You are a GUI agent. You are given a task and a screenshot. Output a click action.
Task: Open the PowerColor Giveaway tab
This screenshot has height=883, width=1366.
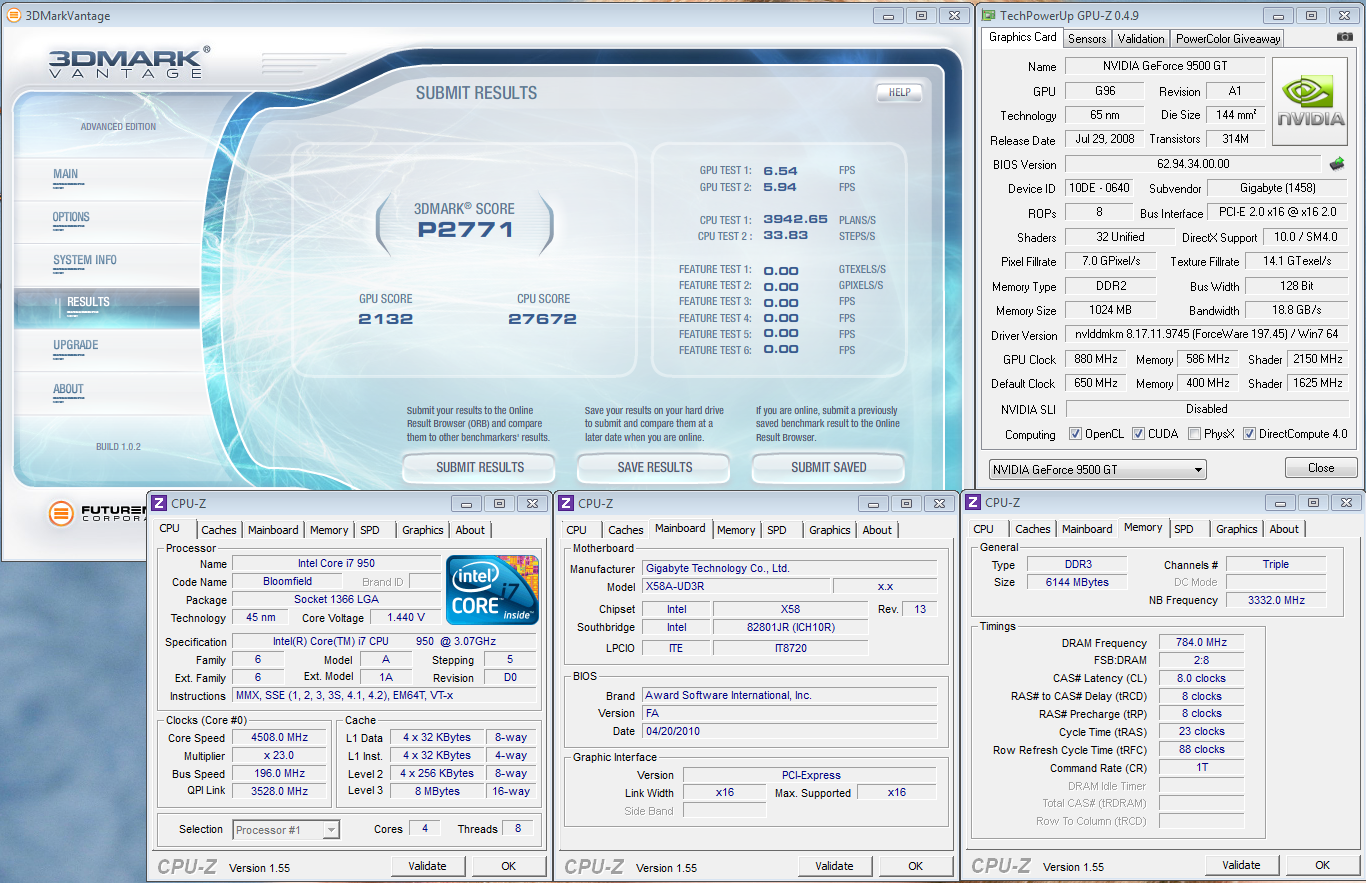tap(1228, 39)
